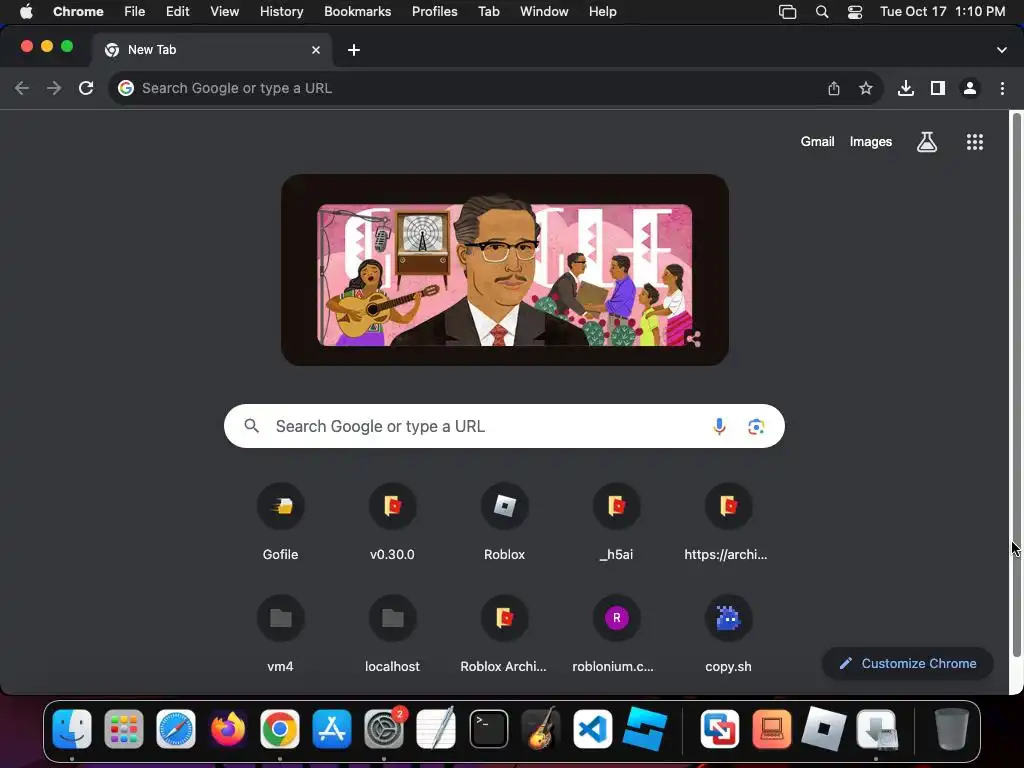Viewport: 1024px width, 768px height.
Task: Open GarageBand from the dock
Action: tap(541, 729)
